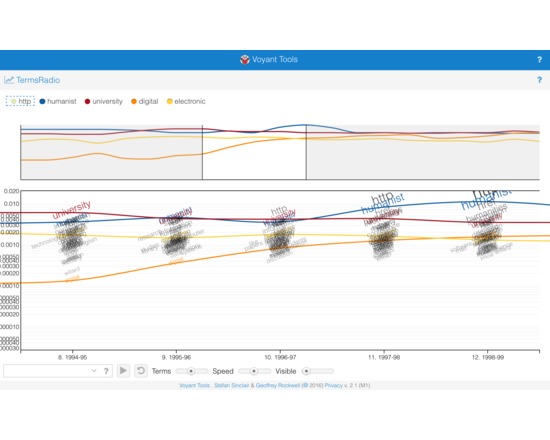Viewport: 550px width, 440px height.
Task: Toggle the digital legend entry
Action: point(145,101)
